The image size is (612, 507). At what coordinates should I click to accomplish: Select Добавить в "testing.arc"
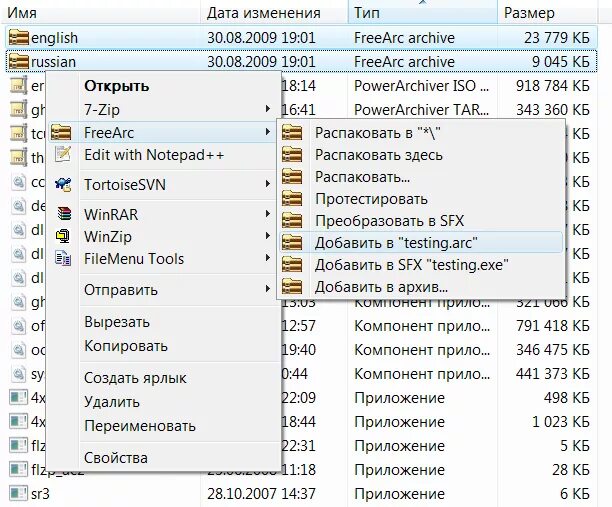tap(421, 243)
